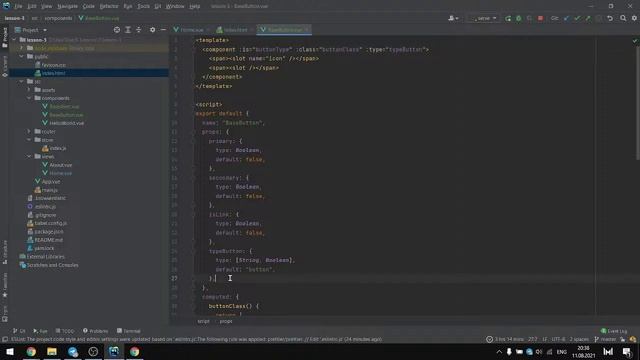Open the user account dropdown
640x360 pixels.
coord(453,18)
